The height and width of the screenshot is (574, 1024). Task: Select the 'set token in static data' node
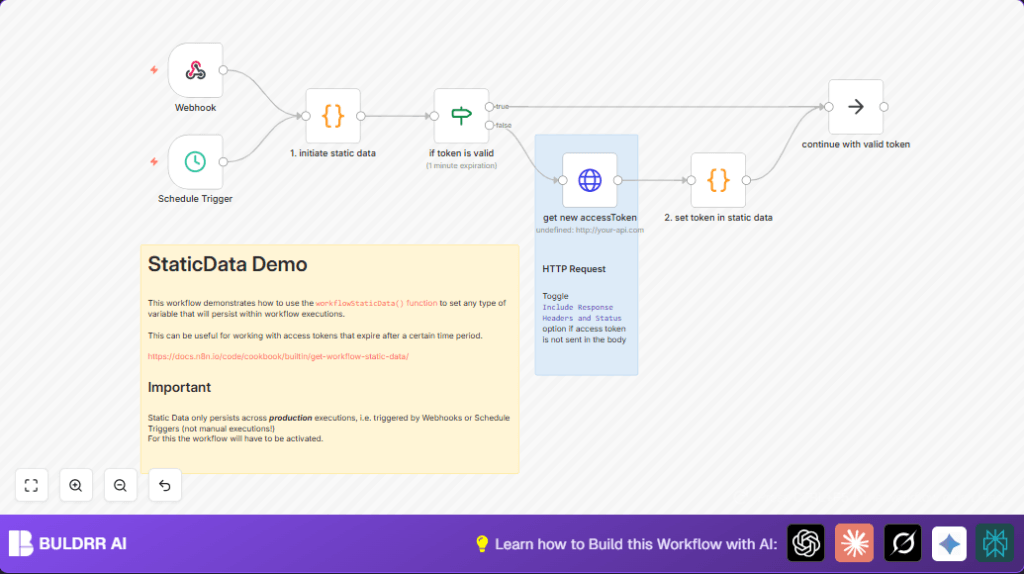point(718,180)
